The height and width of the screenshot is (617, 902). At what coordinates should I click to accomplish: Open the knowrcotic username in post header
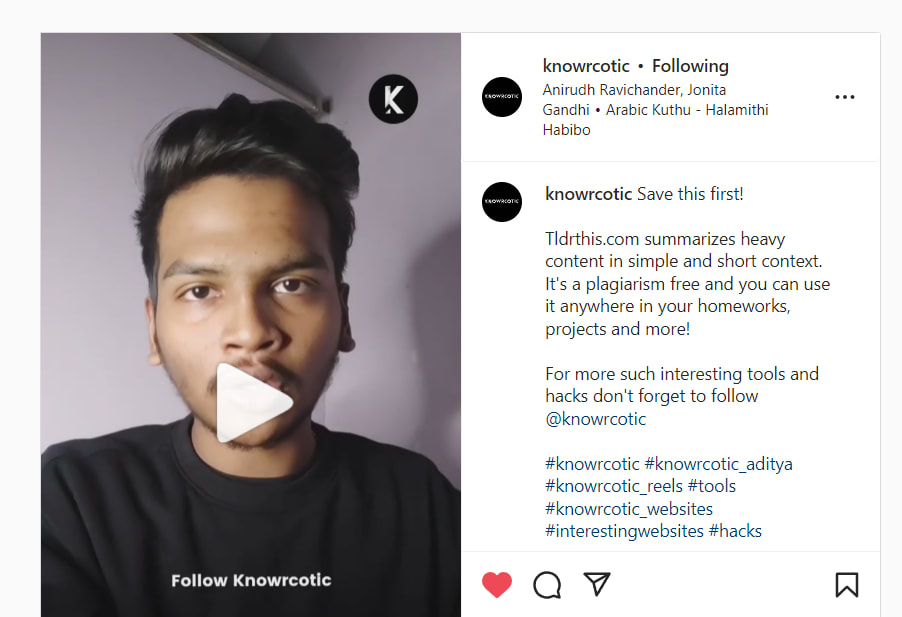click(586, 66)
